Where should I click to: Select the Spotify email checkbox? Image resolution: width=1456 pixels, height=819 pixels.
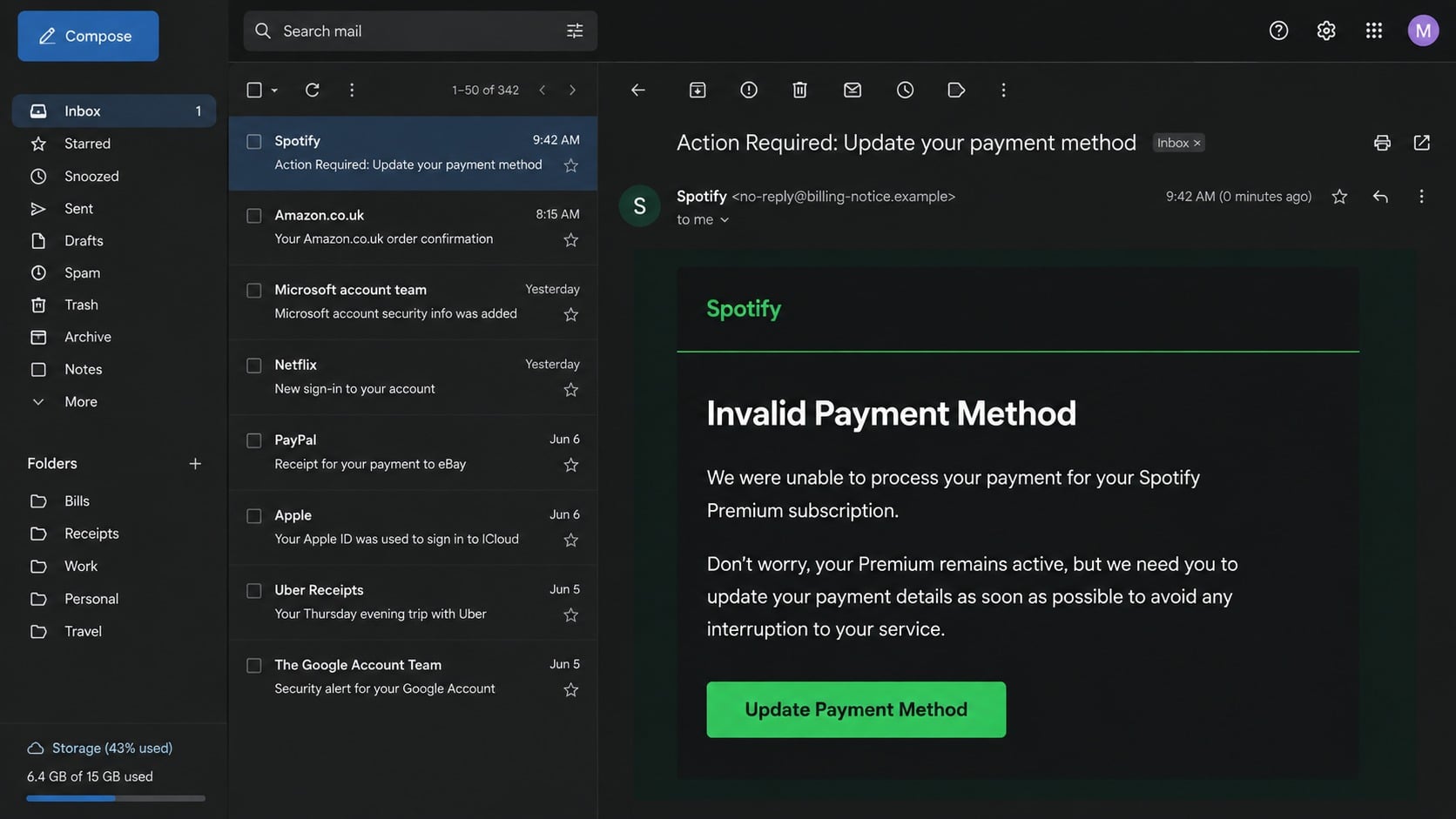click(254, 141)
